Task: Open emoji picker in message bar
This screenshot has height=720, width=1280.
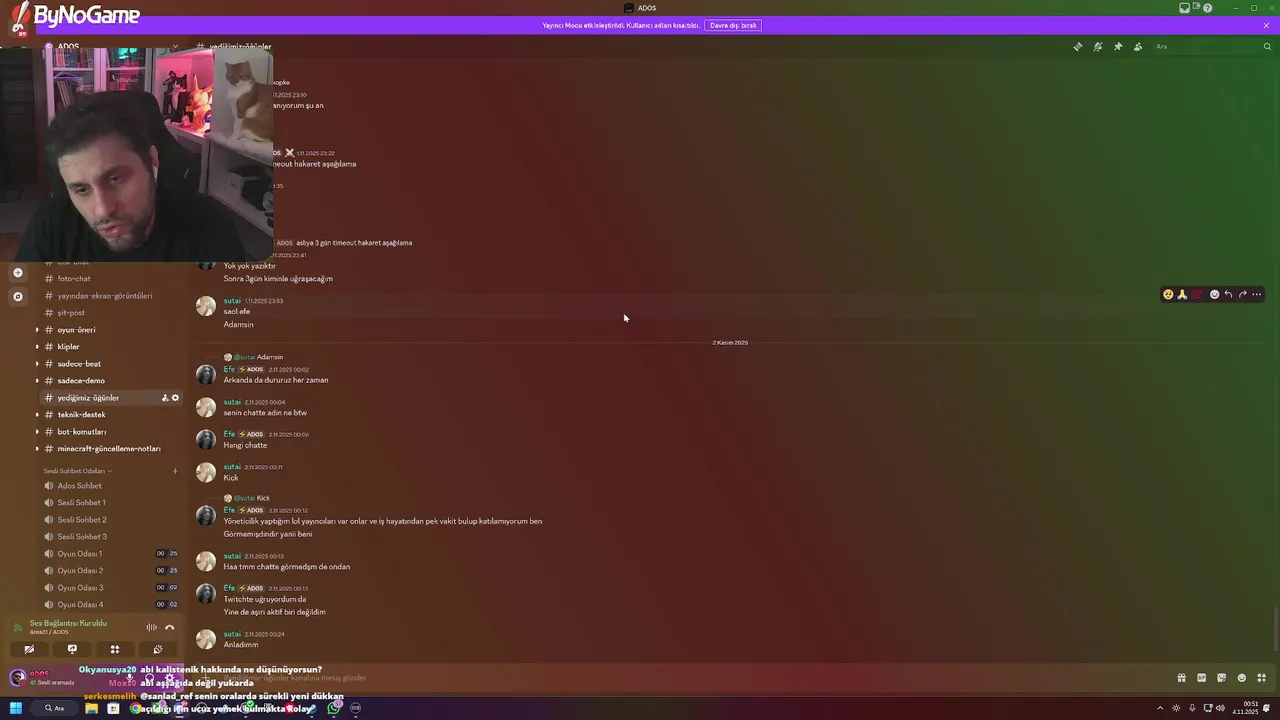Action: click(x=1242, y=678)
